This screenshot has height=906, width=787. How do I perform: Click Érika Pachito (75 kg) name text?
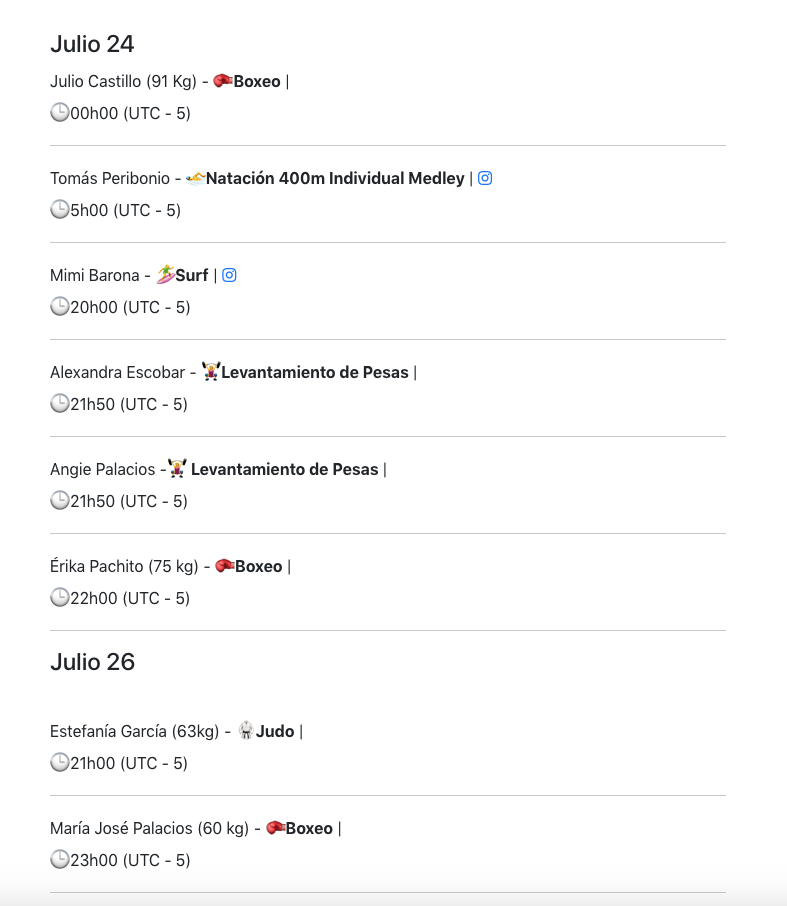pos(124,566)
